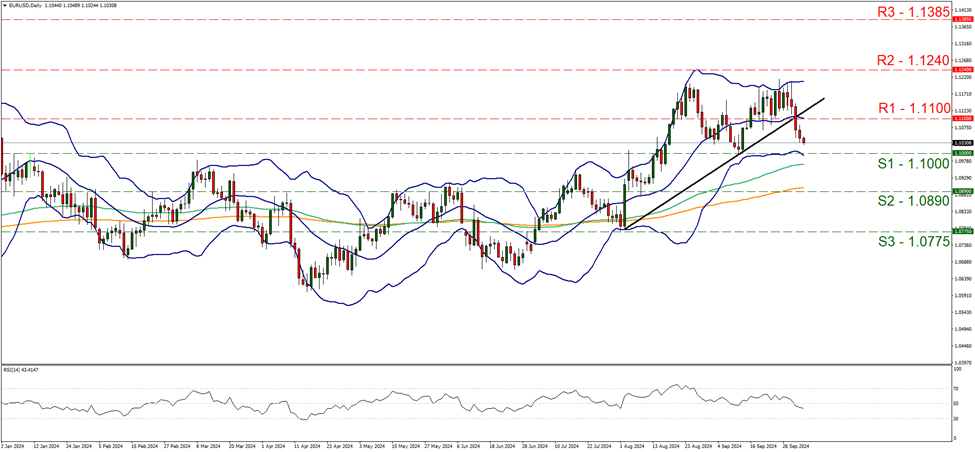Click the dropdown arrow beside EURUSD,Daily
Screen dimensions: 975x452
coord(4,4)
